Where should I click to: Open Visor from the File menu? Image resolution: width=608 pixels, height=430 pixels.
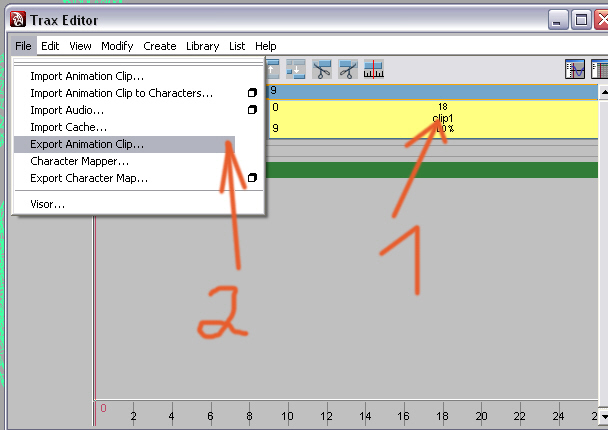tap(48, 204)
